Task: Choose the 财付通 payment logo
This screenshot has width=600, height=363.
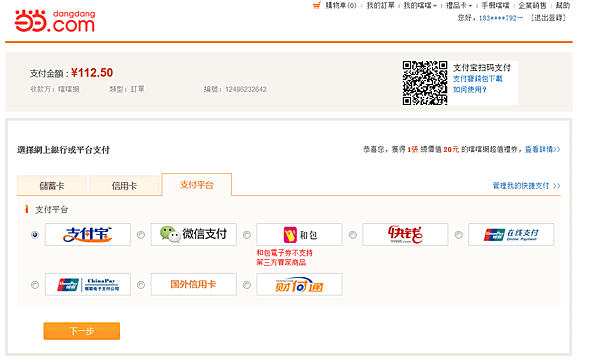Action: click(299, 284)
